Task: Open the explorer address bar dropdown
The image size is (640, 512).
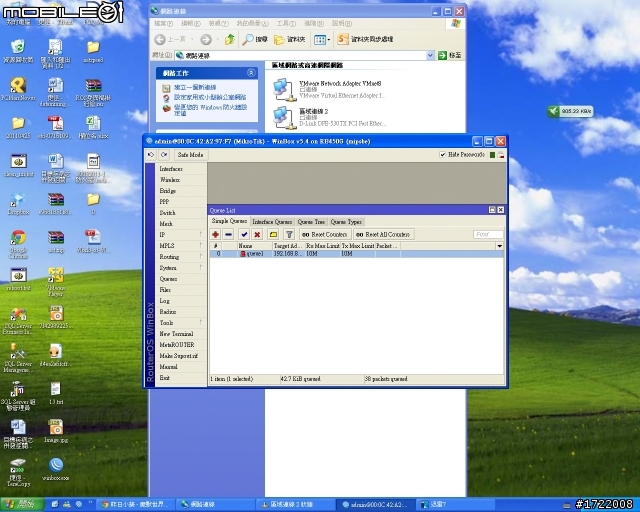Action: pyautogui.click(x=430, y=55)
